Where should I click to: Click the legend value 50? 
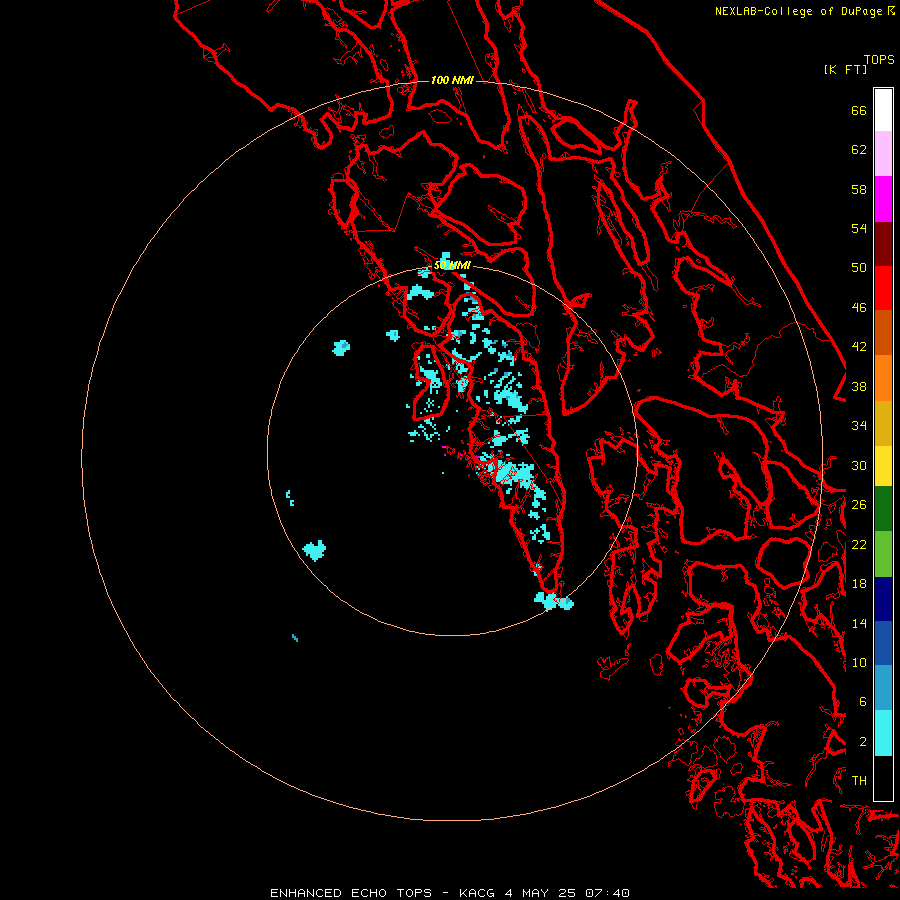859,267
